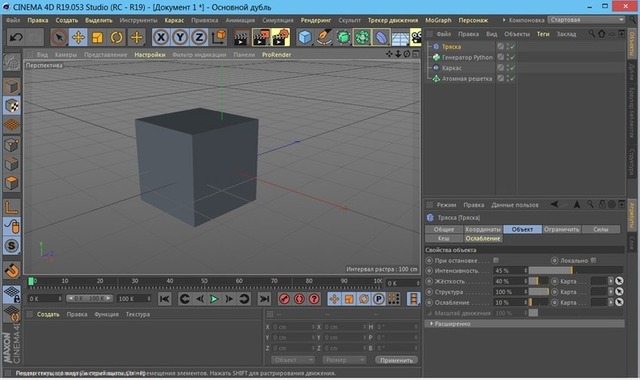The image size is (640, 380).
Task: Play the animation forwards
Action: (x=213, y=299)
